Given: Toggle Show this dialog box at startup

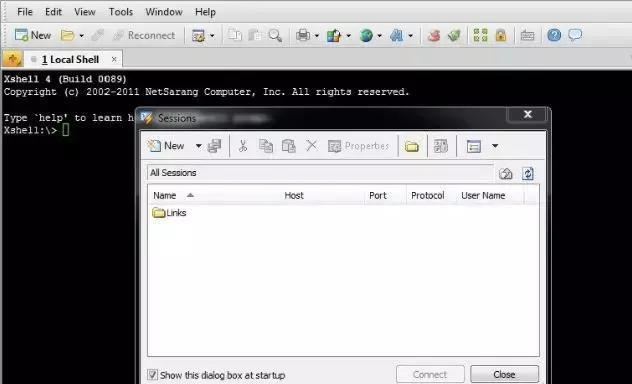Looking at the screenshot, I should pos(152,375).
